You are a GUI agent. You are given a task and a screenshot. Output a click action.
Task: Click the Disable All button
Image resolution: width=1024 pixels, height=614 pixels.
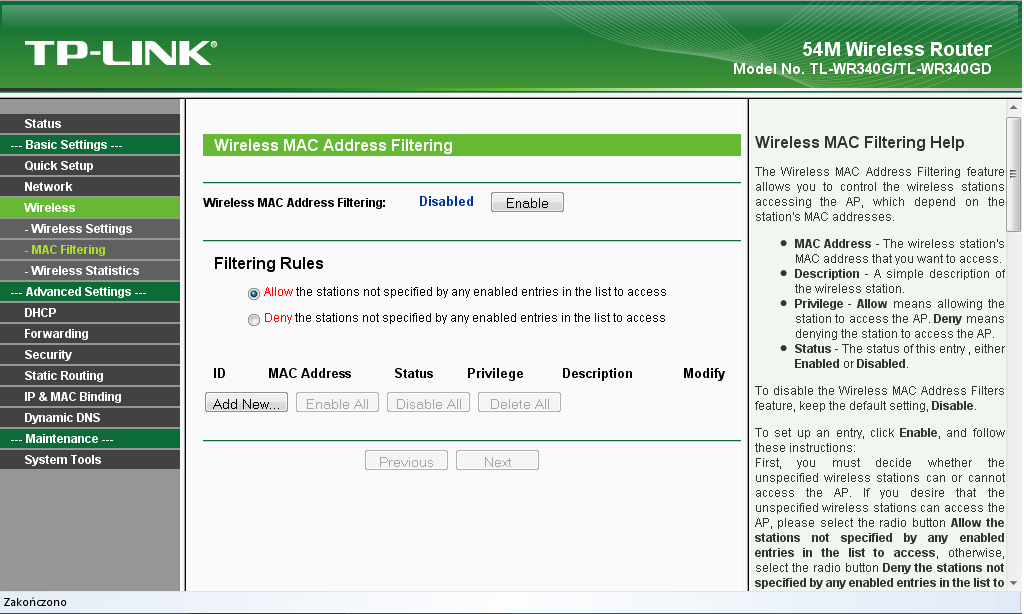[x=428, y=403]
